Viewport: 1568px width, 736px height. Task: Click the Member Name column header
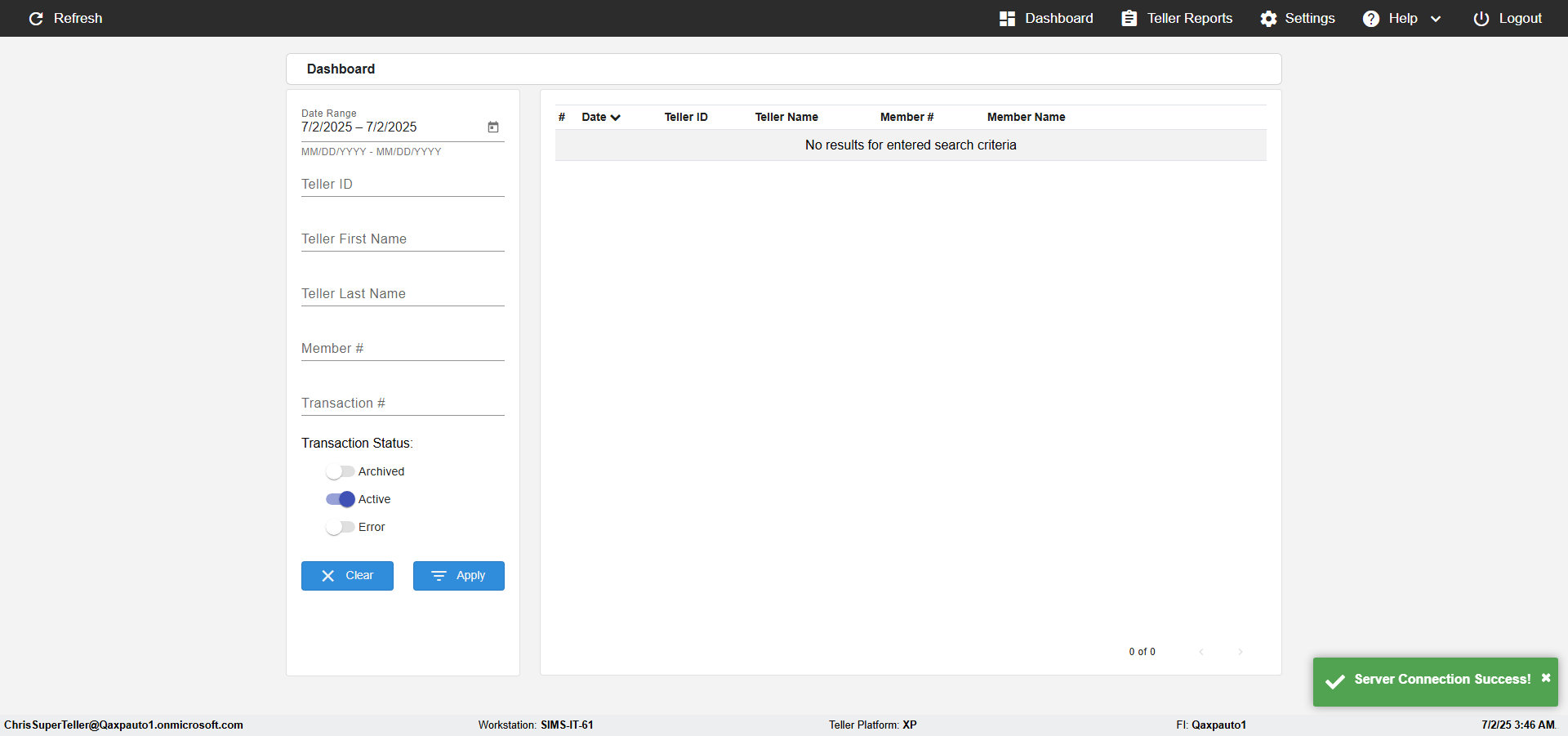coord(1026,117)
